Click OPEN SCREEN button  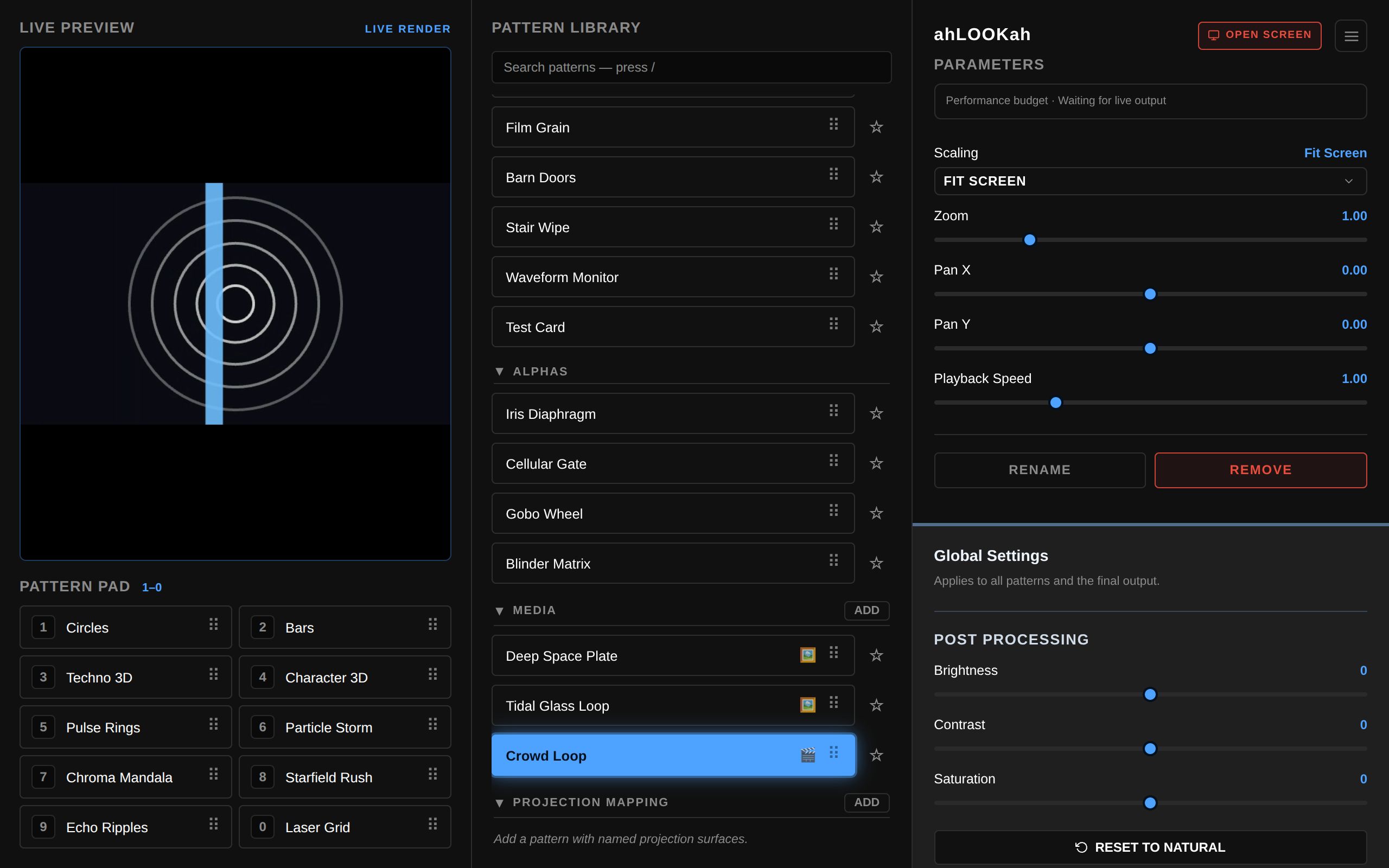[x=1259, y=36]
